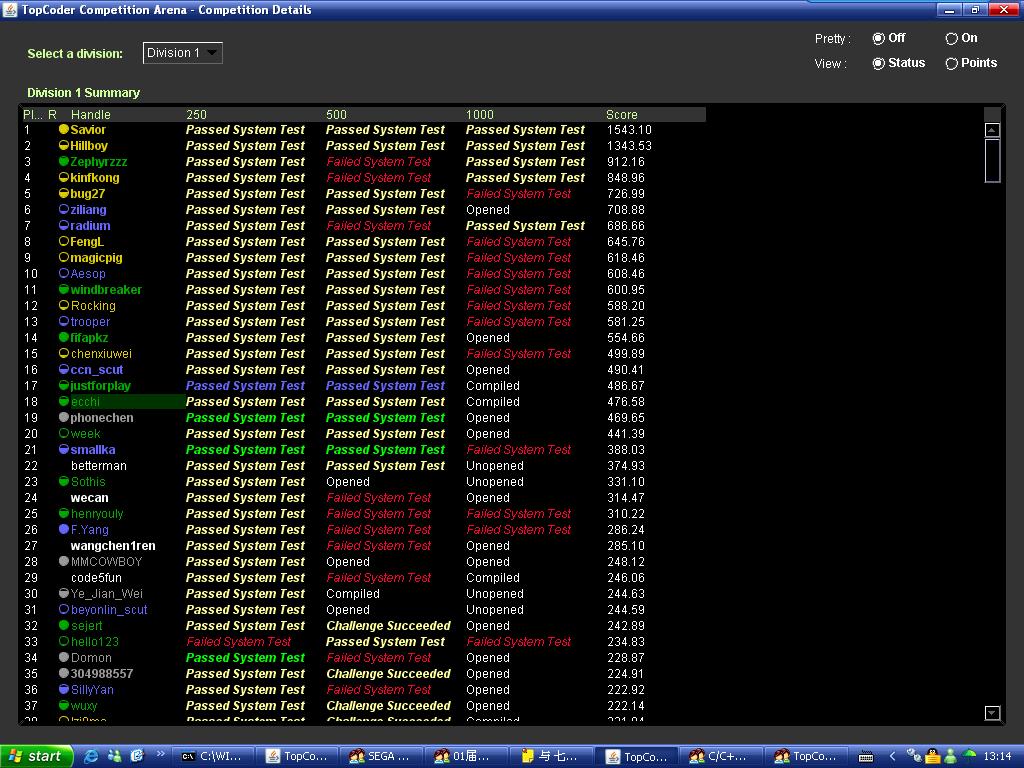Click Savior's score 1543.10
Image resolution: width=1024 pixels, height=768 pixels.
[x=630, y=129]
